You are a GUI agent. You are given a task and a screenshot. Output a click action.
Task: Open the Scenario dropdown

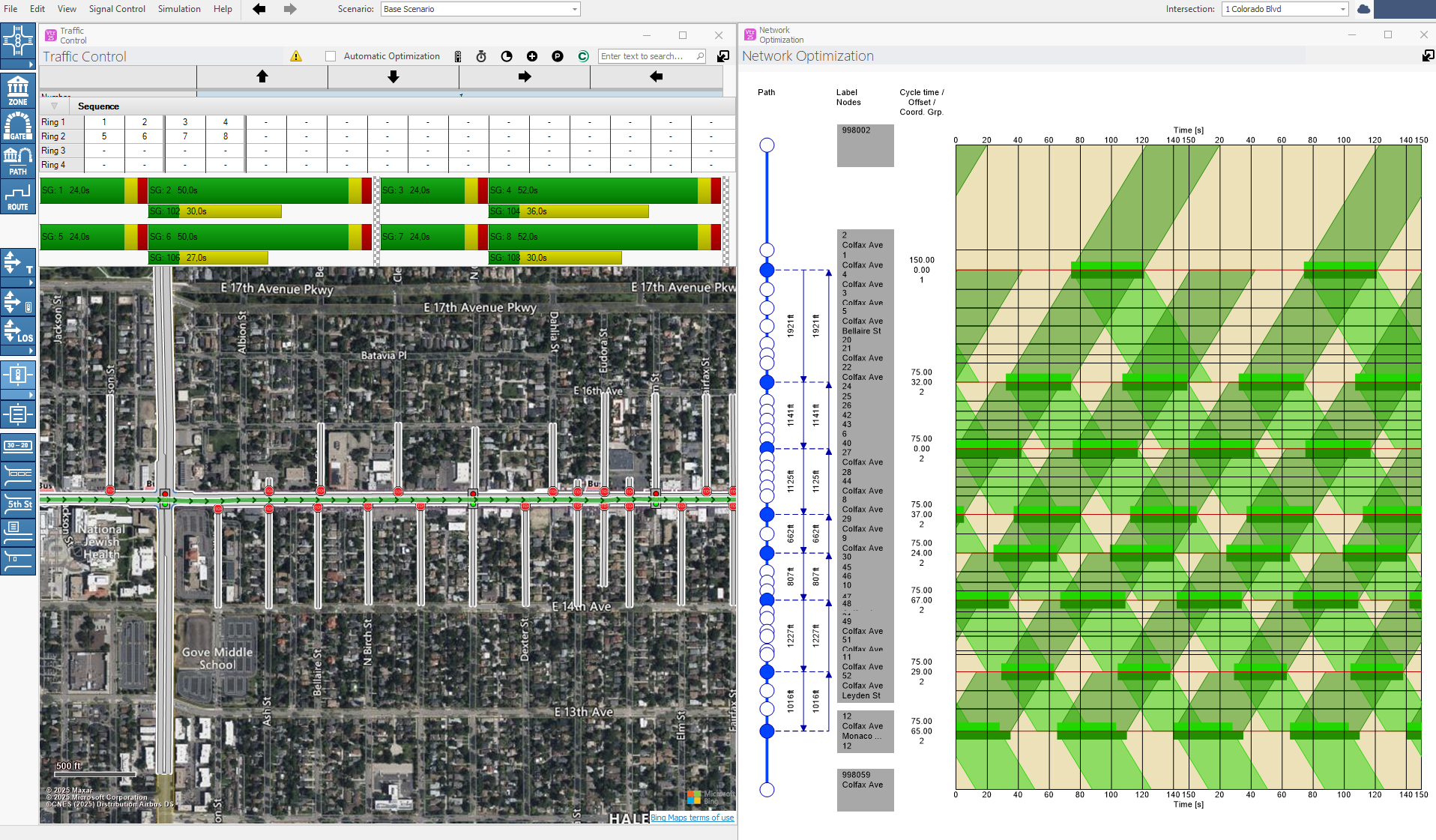coord(480,9)
